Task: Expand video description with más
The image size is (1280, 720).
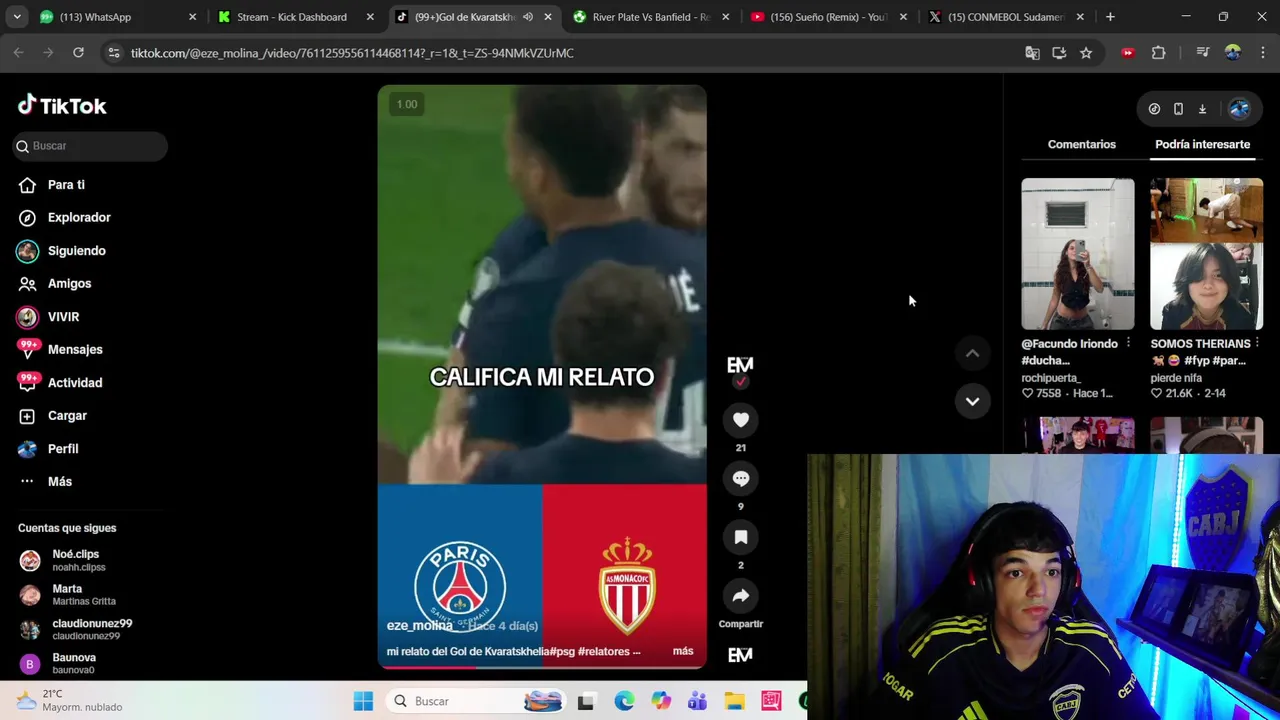Action: pos(683,651)
